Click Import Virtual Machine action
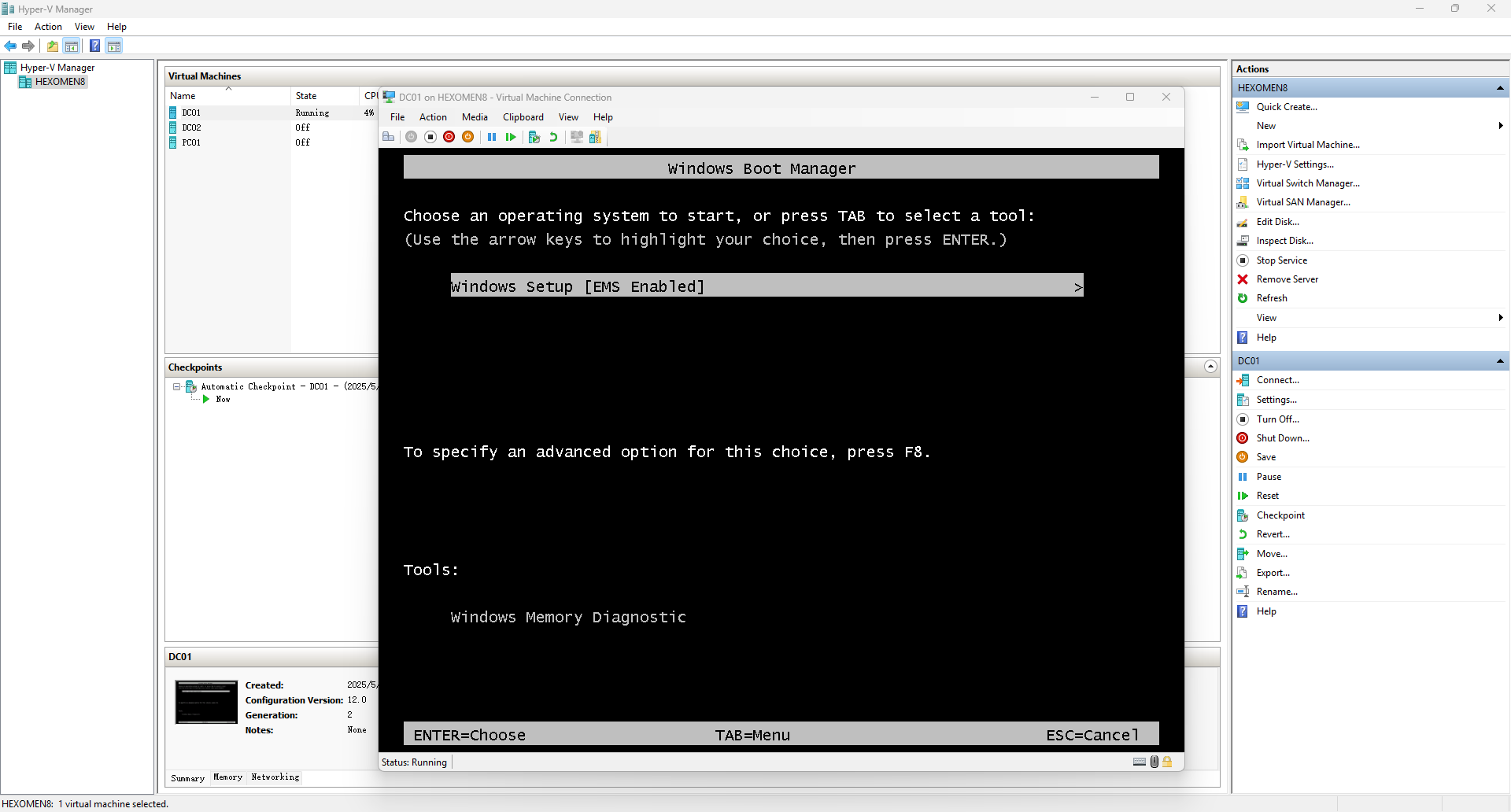Screen dimensions: 1511x812 1308,145
